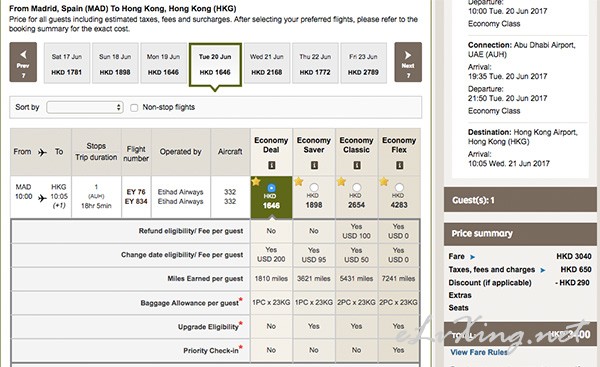
Task: Click trip duration 18hr 5min
Action: pyautogui.click(x=96, y=206)
